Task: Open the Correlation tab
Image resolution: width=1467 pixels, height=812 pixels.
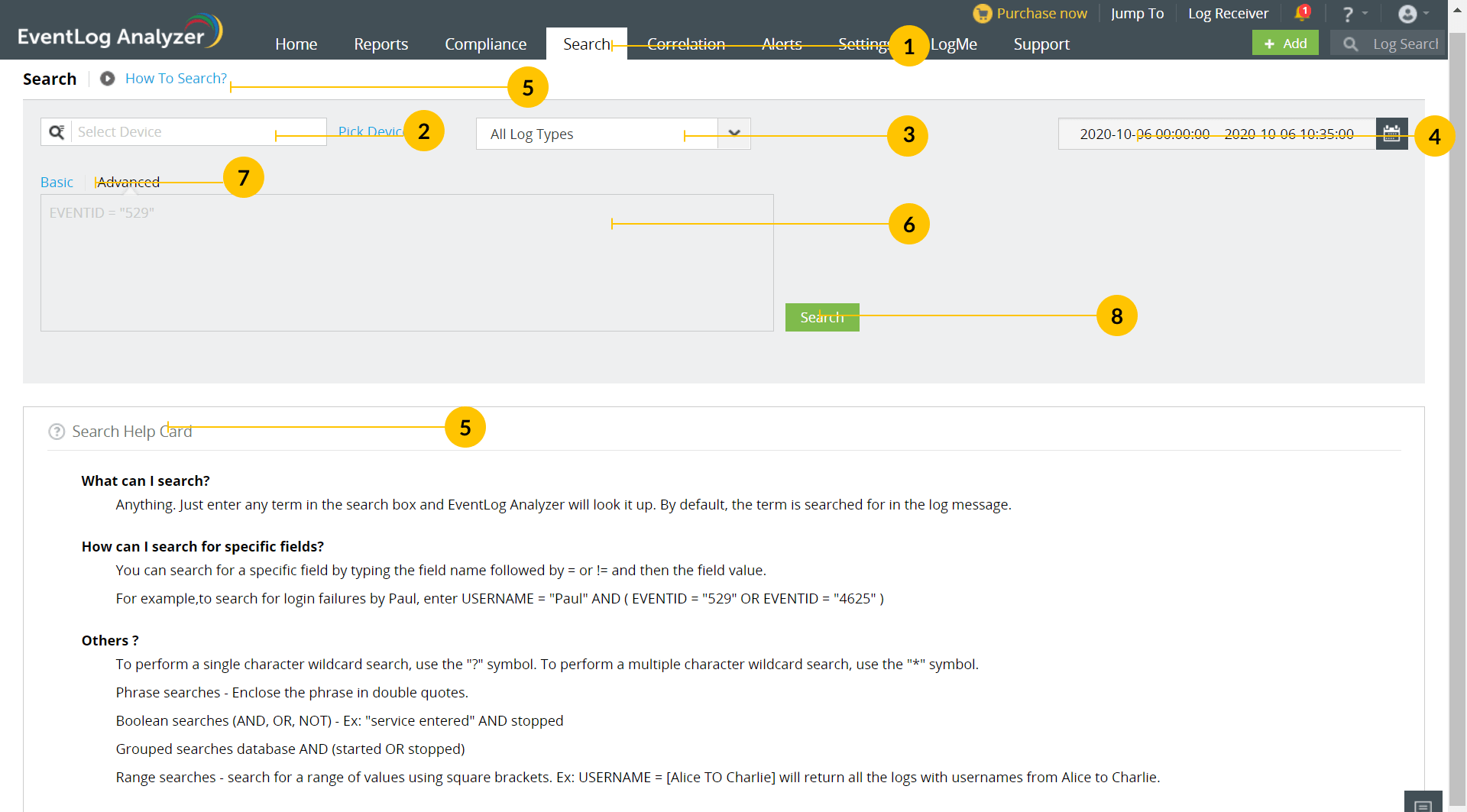Action: tap(685, 44)
